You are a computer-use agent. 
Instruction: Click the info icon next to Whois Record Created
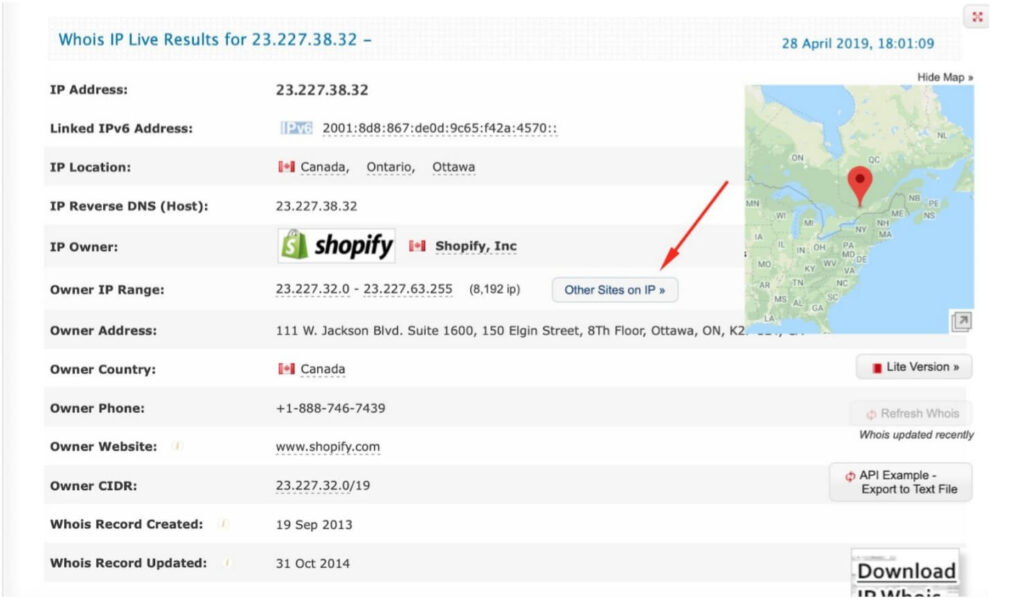[223, 524]
